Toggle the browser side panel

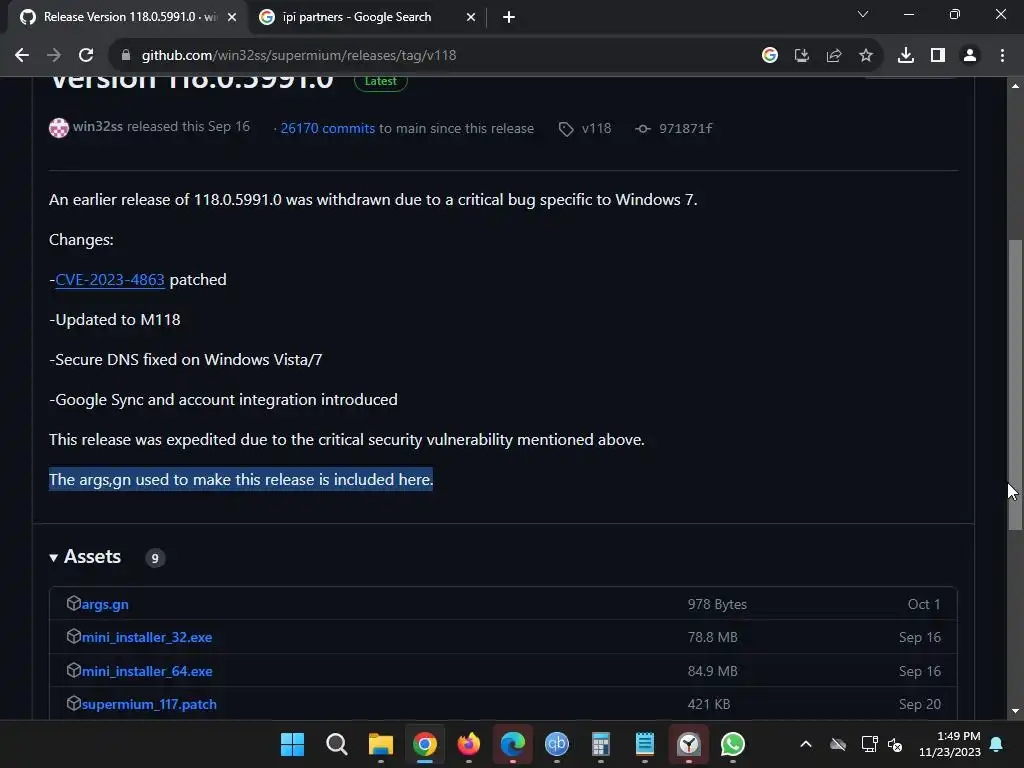click(938, 56)
